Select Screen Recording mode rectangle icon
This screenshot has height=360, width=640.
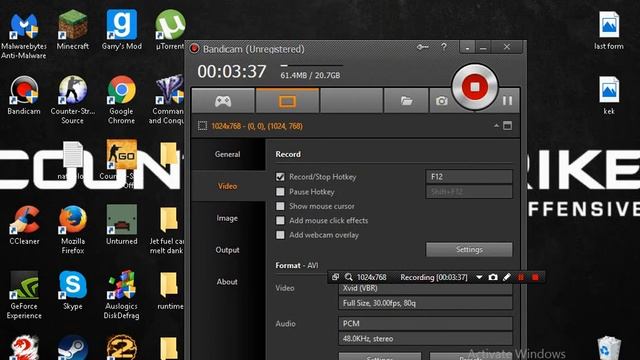click(287, 100)
